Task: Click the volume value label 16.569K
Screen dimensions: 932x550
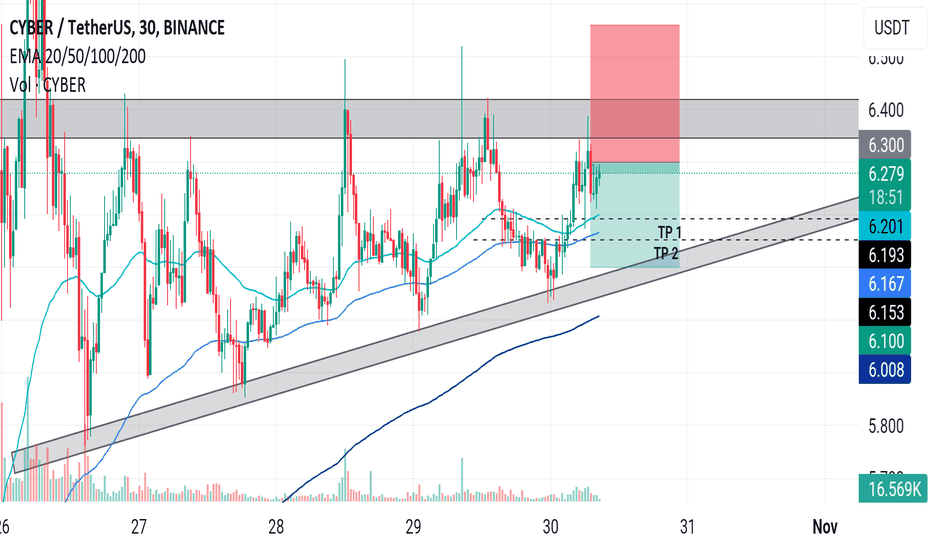Action: coord(893,489)
